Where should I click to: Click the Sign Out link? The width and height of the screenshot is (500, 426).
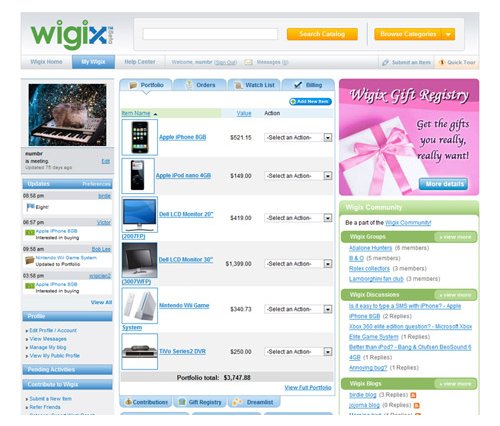tap(225, 62)
